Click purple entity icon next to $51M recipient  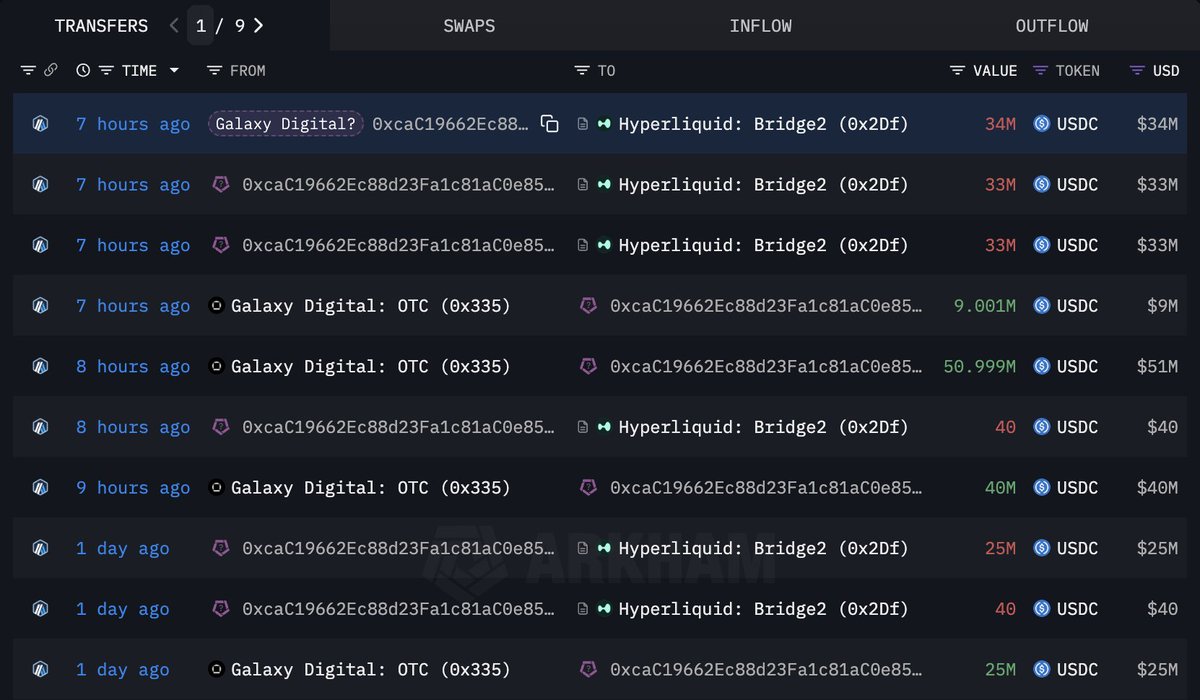[589, 367]
